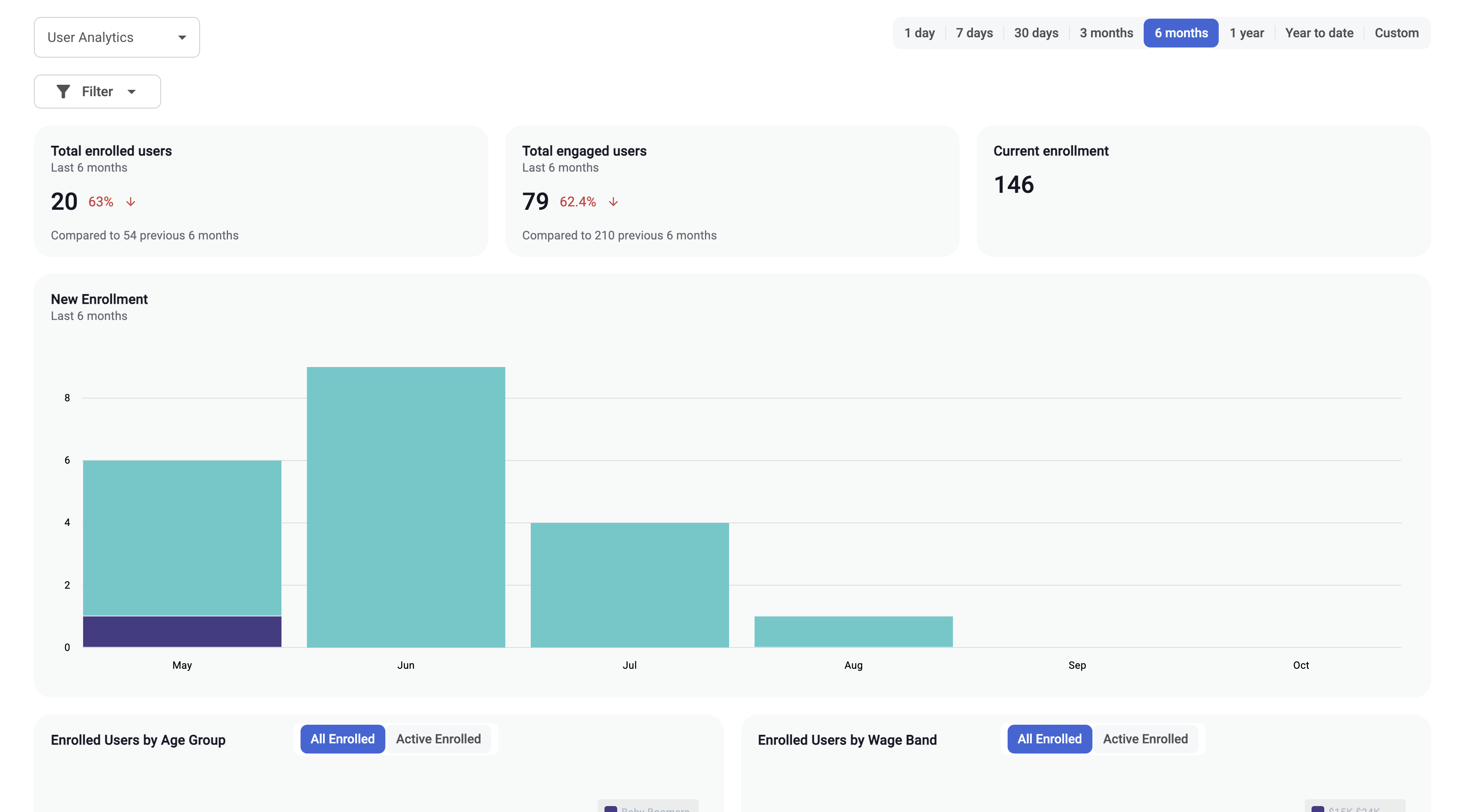Toggle Active Enrolled for Age Group chart
This screenshot has width=1465, height=812.
pyautogui.click(x=438, y=739)
